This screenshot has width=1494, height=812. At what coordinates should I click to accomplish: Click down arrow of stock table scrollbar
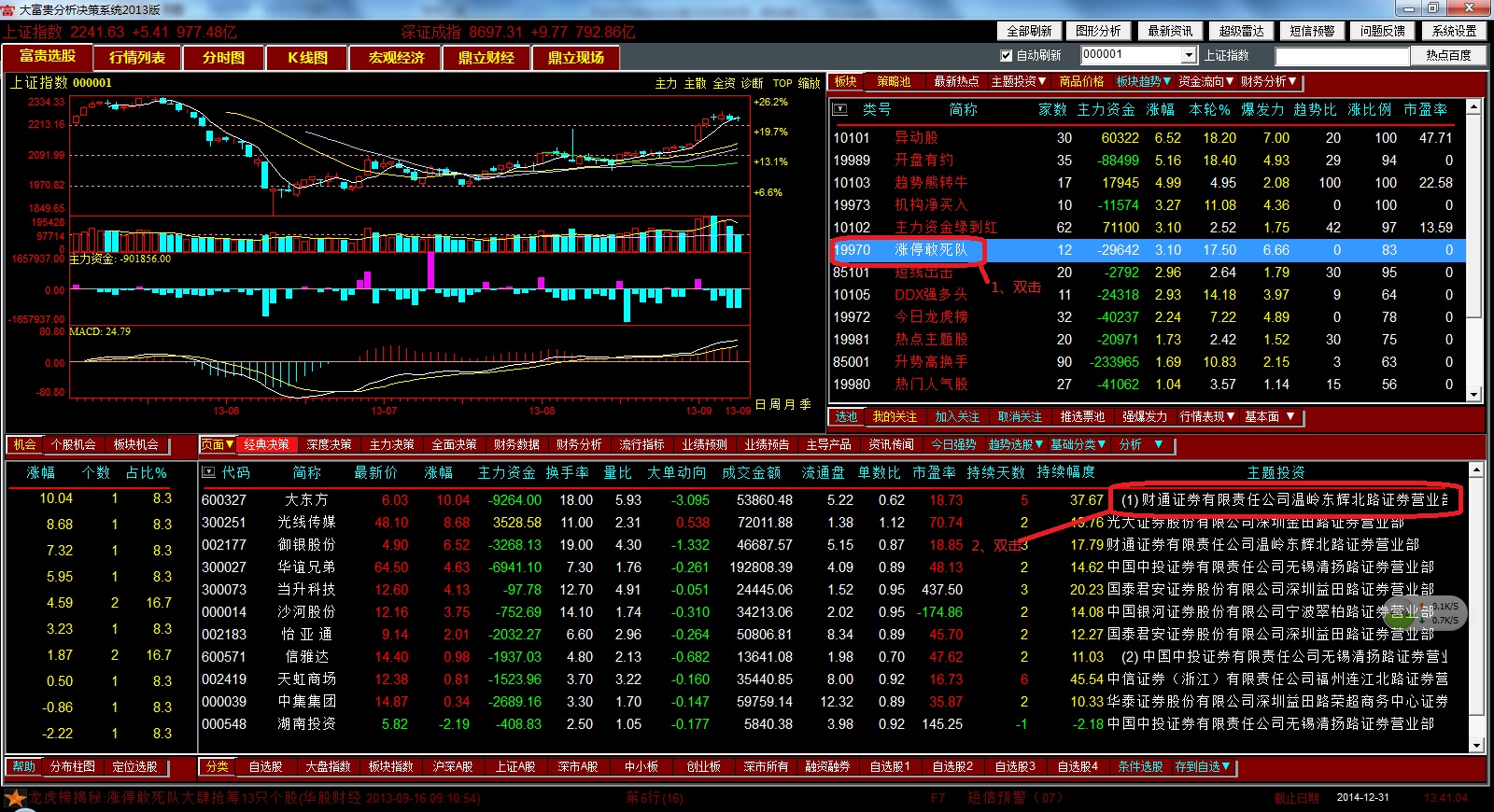point(1476,746)
